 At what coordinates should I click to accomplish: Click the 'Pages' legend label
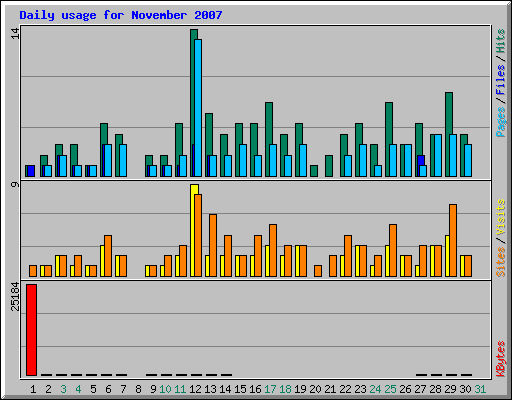tap(500, 122)
